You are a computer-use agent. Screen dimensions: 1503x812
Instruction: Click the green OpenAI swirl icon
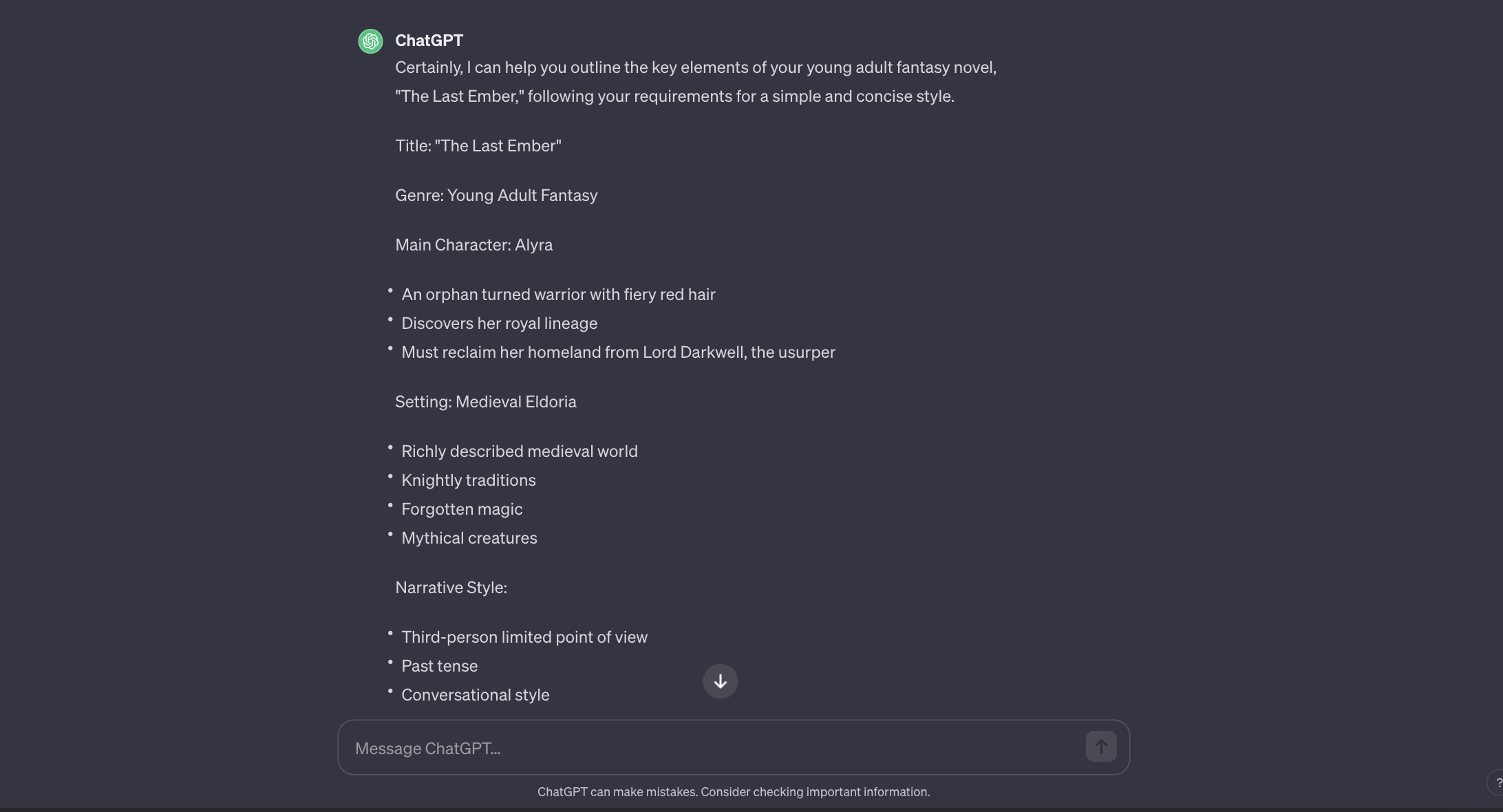coord(370,41)
